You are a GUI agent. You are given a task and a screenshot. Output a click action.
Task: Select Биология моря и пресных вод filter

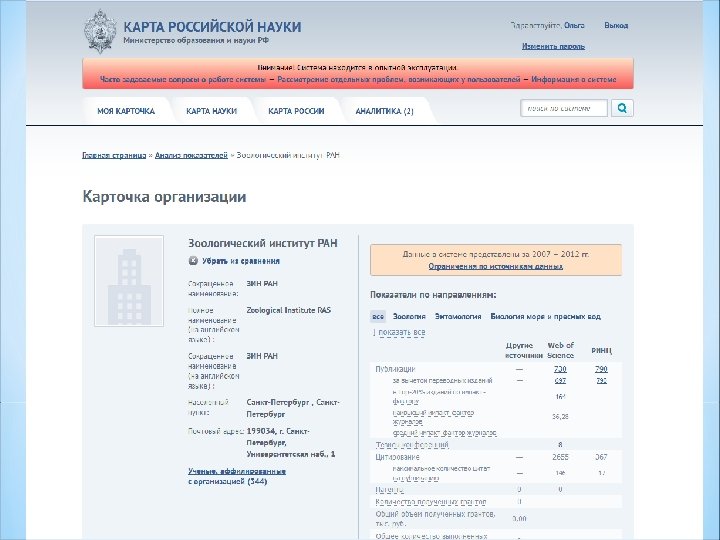click(x=546, y=316)
